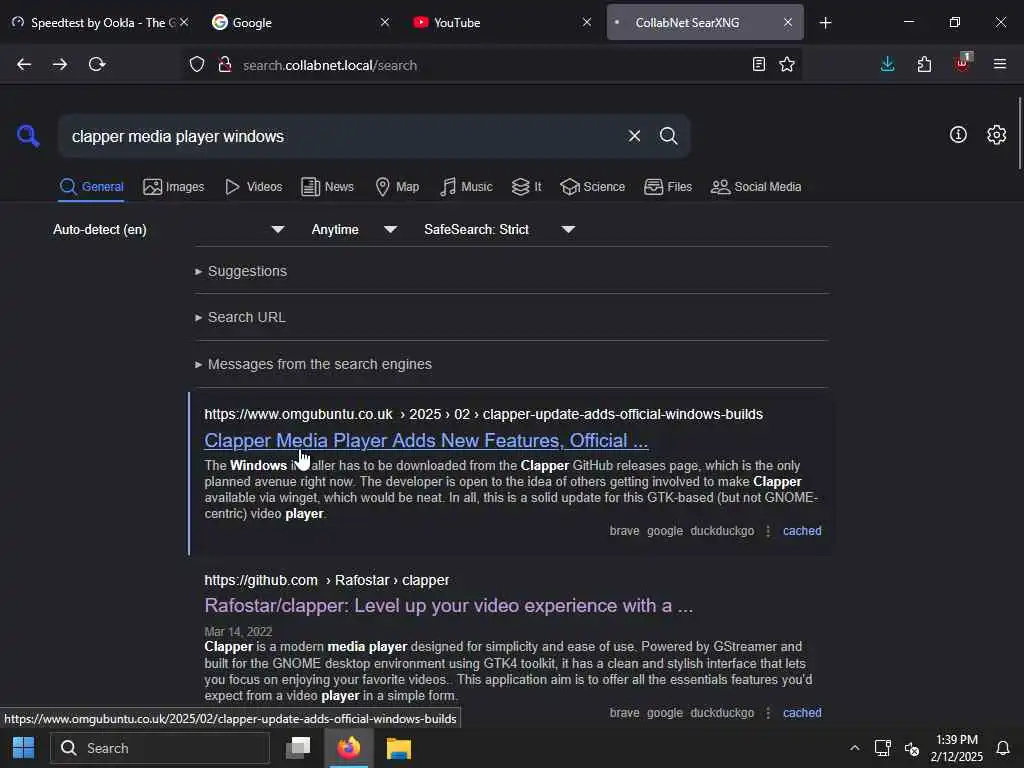Select the Map search category
This screenshot has width=1024, height=768.
coord(397,187)
